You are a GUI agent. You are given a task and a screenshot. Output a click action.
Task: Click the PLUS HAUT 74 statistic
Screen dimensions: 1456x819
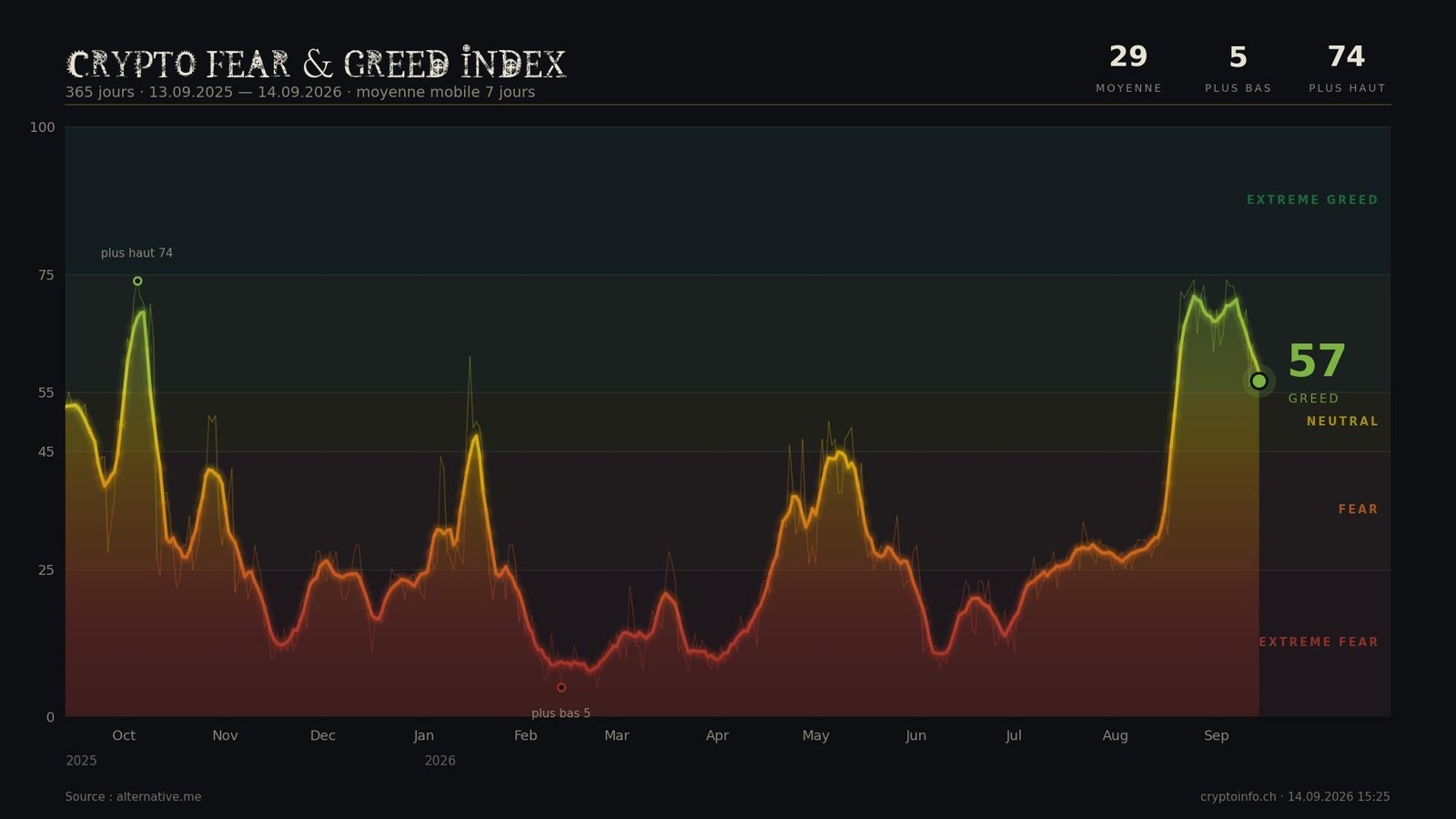(1347, 69)
